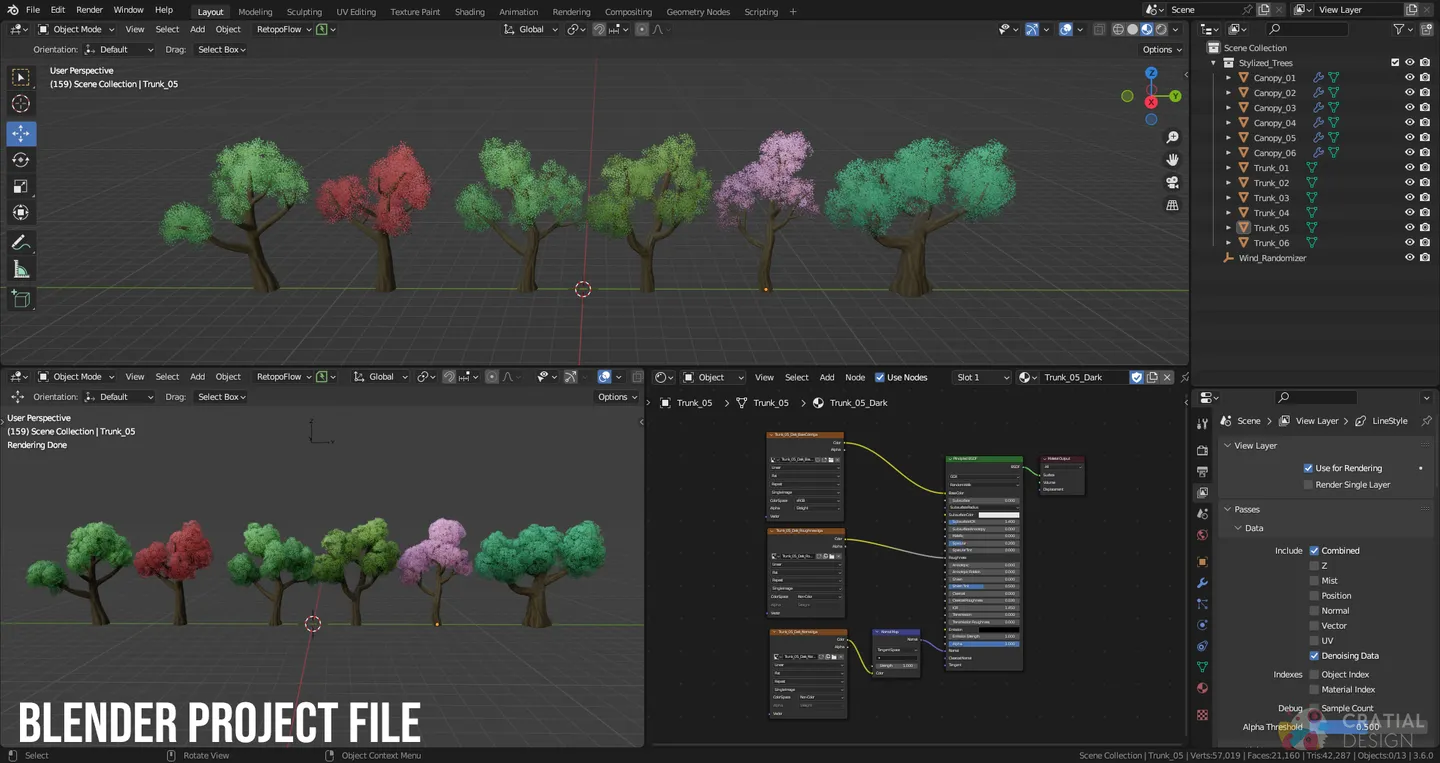
Task: Click the zoom magnifier viewport gizmo
Action: pos(1173,137)
